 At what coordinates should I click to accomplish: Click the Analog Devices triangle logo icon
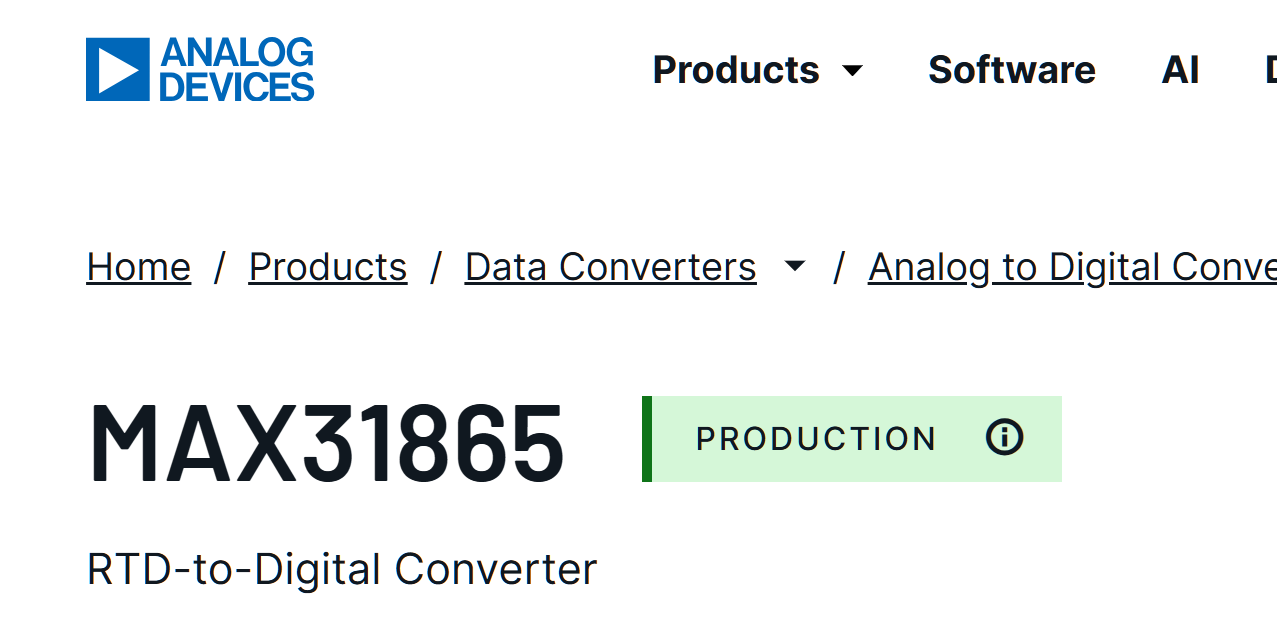(117, 69)
